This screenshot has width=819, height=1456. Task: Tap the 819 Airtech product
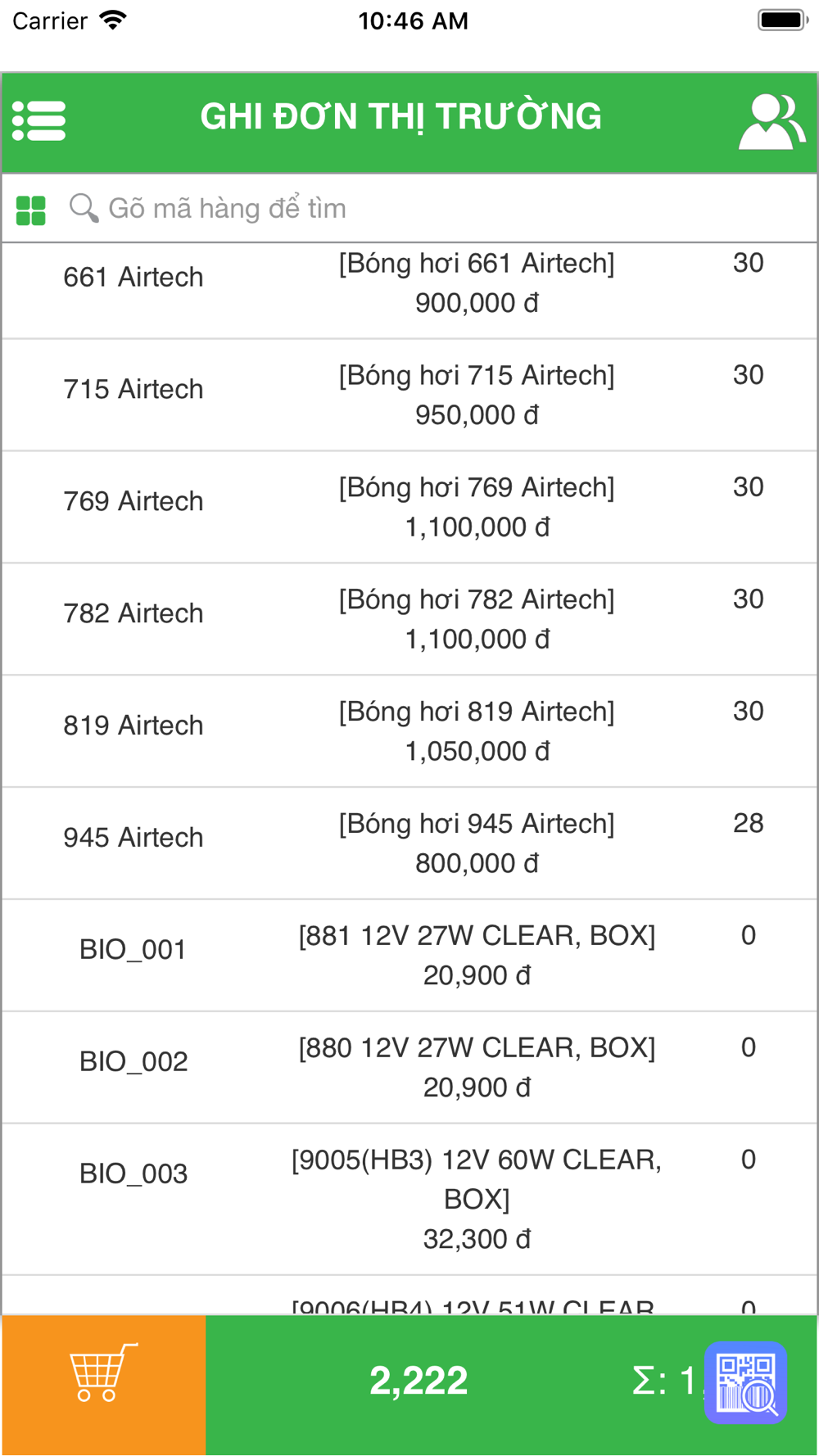[409, 731]
